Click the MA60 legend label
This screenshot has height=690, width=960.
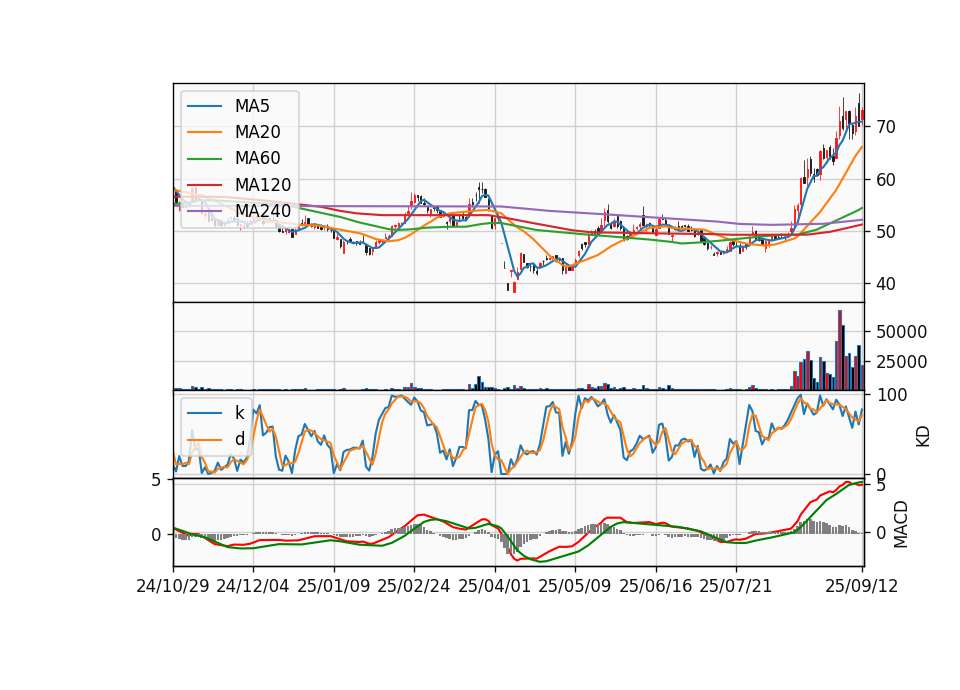coord(257,159)
